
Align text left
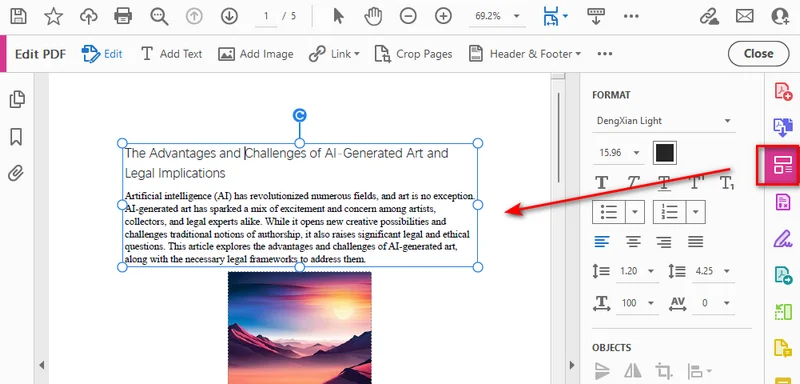602,241
